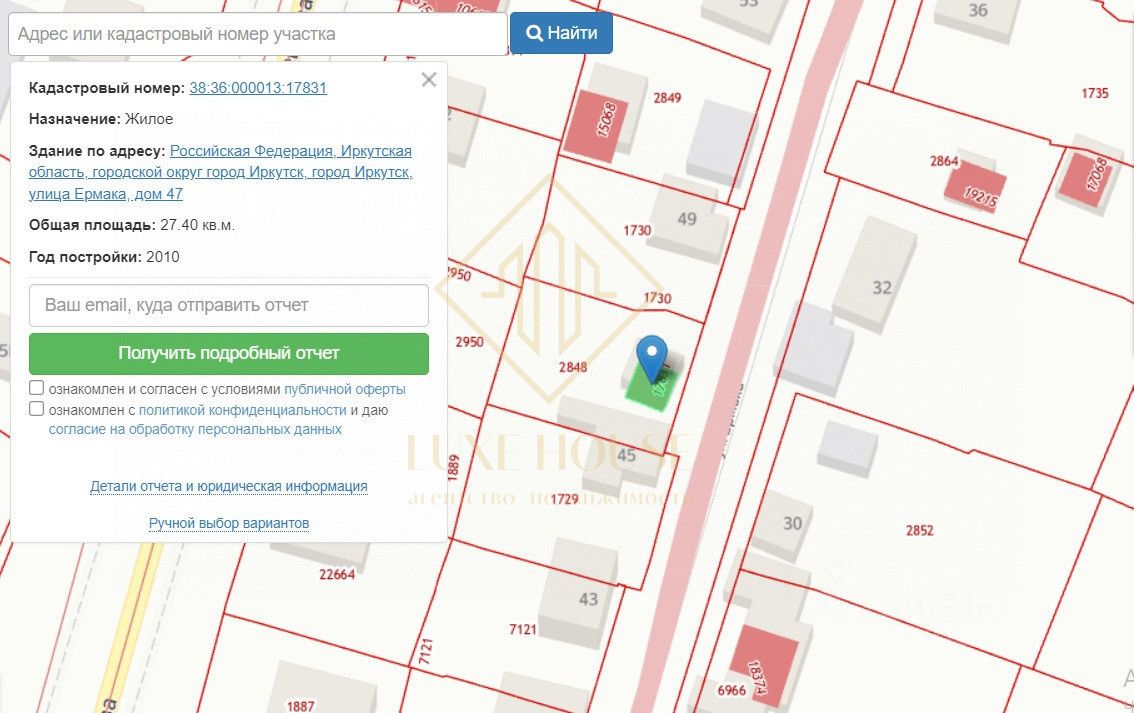The width and height of the screenshot is (1134, 713).
Task: Click the email input for report
Action: [229, 305]
